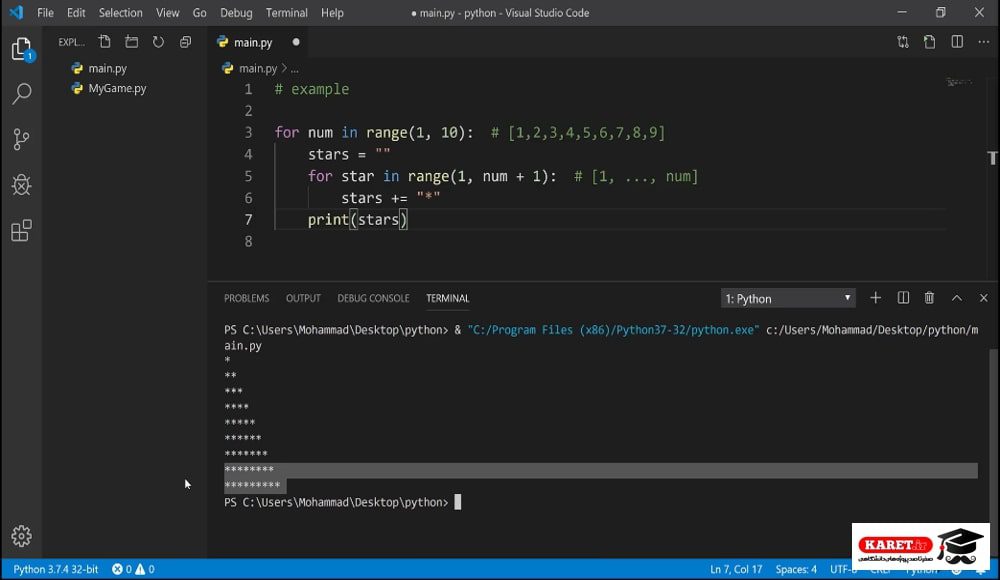Open the Source Control view

click(21, 139)
